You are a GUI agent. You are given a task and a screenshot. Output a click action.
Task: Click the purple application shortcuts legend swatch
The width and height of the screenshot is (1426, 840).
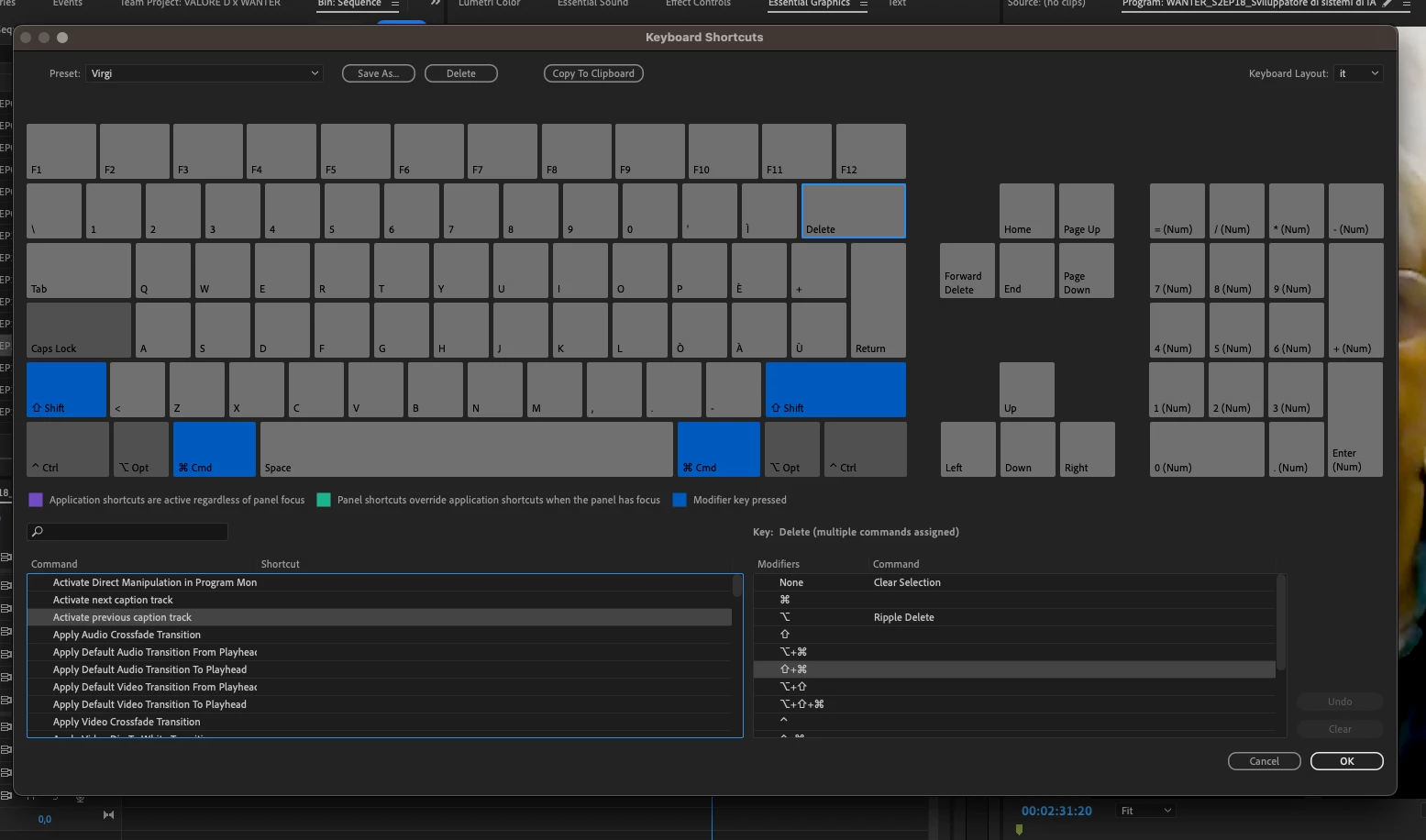click(x=36, y=500)
